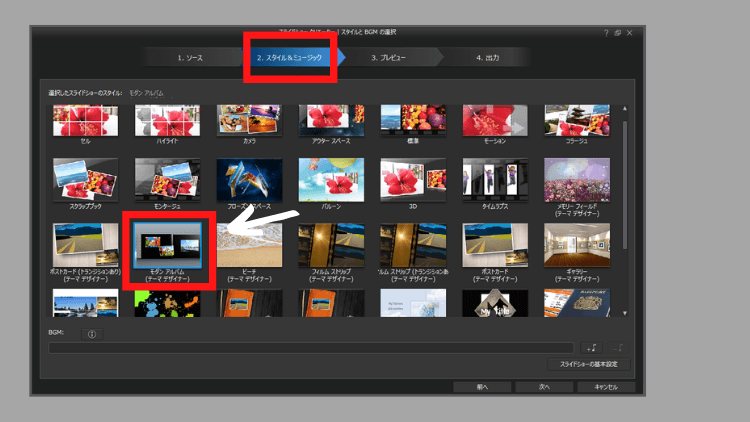Click the BGM info icon
The width and height of the screenshot is (750, 422).
92,333
